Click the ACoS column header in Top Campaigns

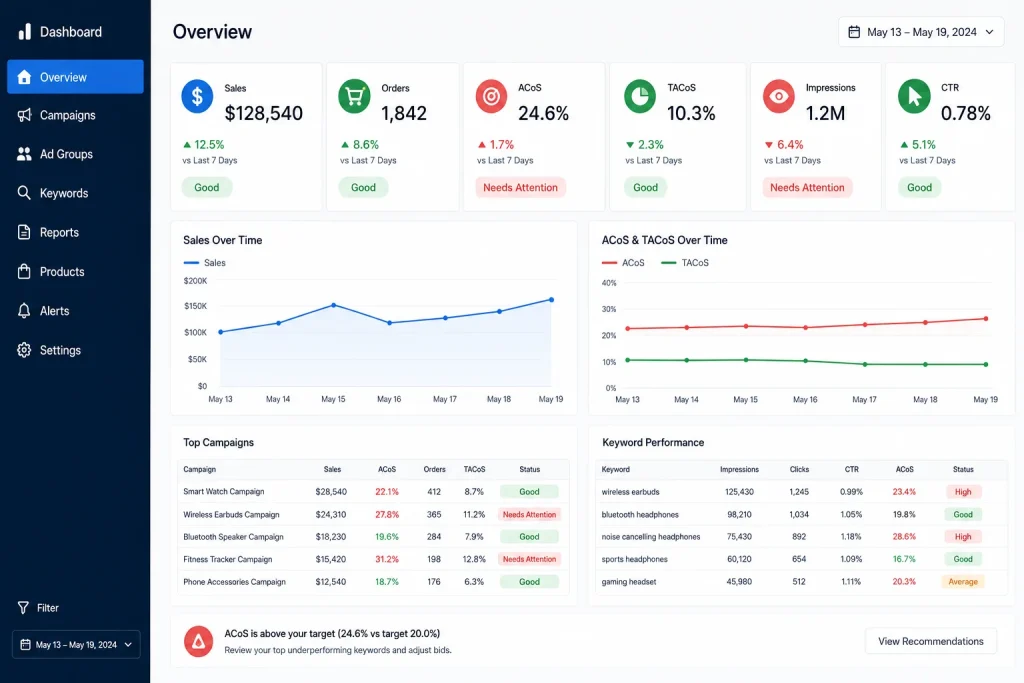click(x=387, y=469)
